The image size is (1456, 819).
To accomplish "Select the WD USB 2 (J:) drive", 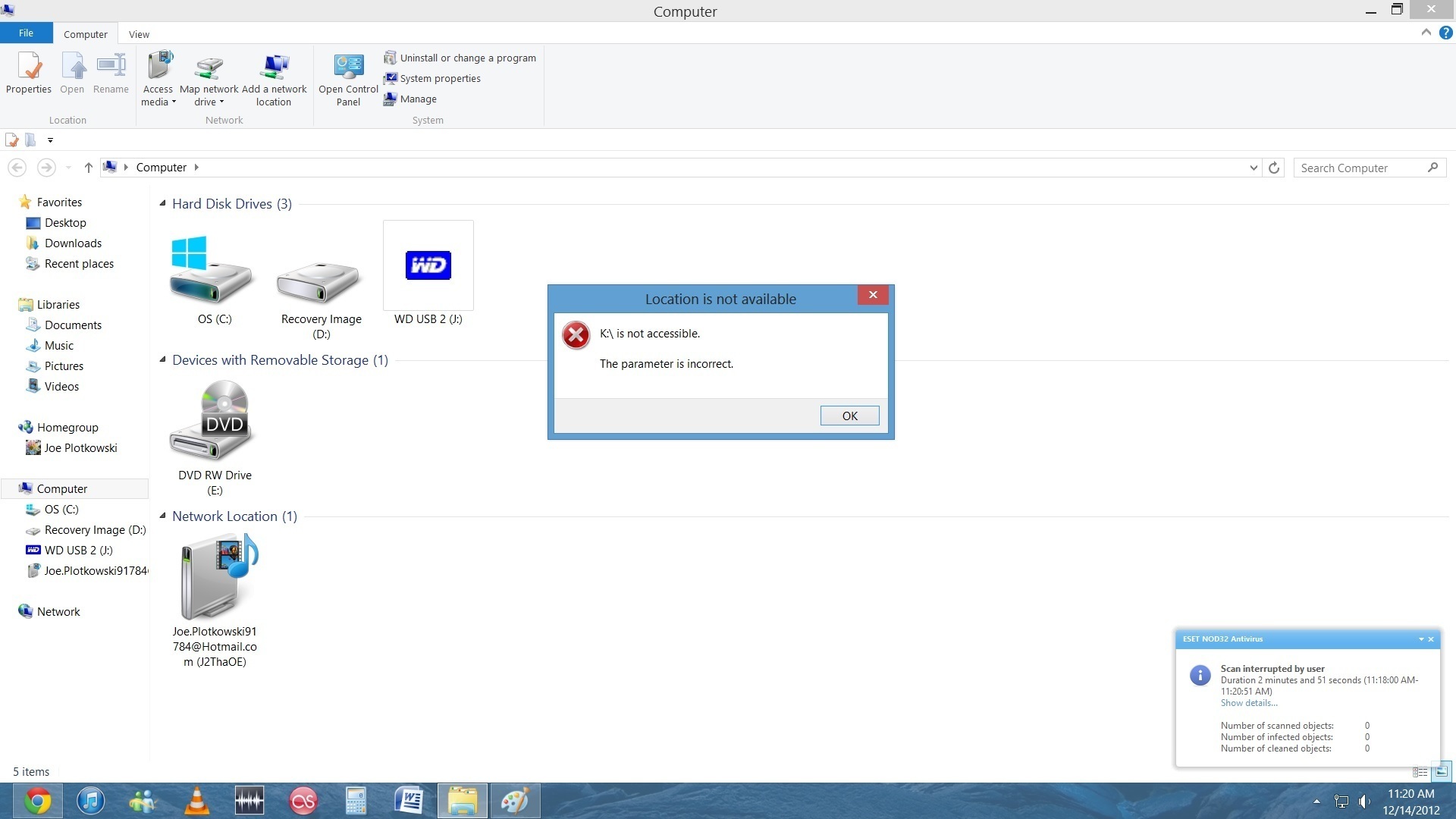I will tap(428, 267).
